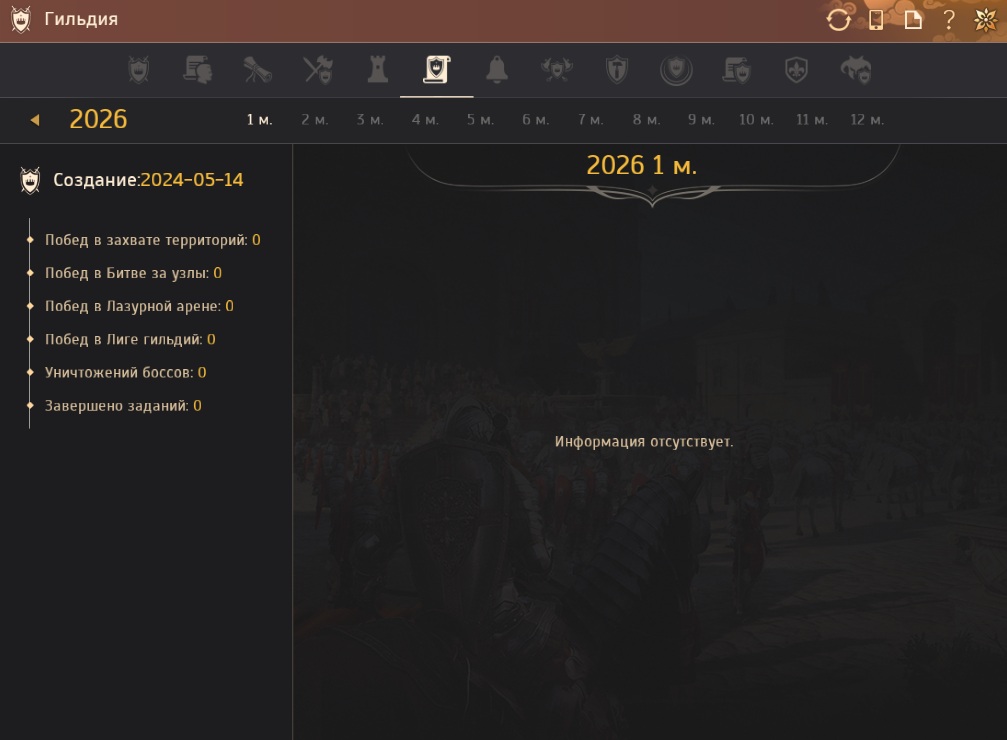Click the first guild shield tab icon
This screenshot has height=740, width=1007.
point(139,70)
